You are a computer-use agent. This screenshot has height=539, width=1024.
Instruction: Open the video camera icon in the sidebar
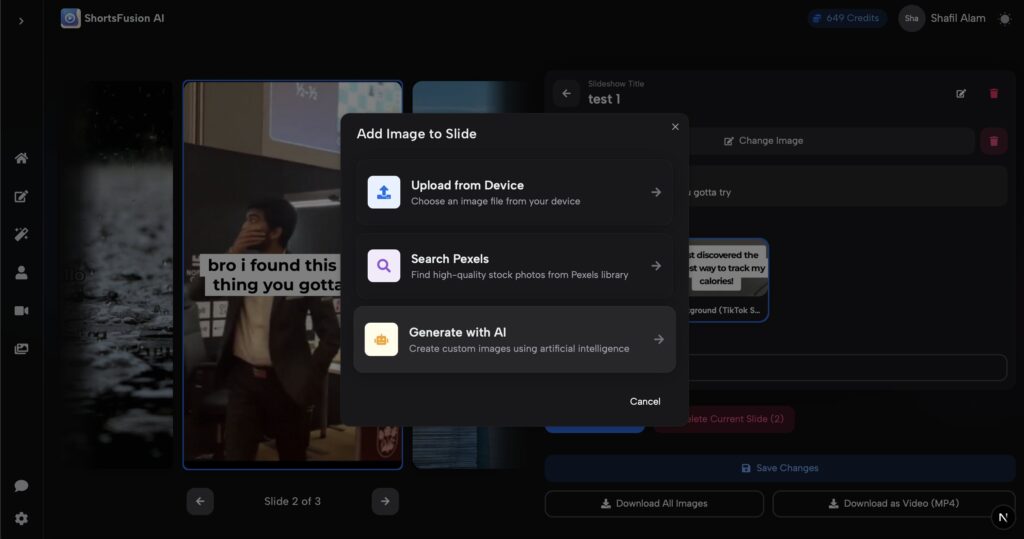coord(21,310)
